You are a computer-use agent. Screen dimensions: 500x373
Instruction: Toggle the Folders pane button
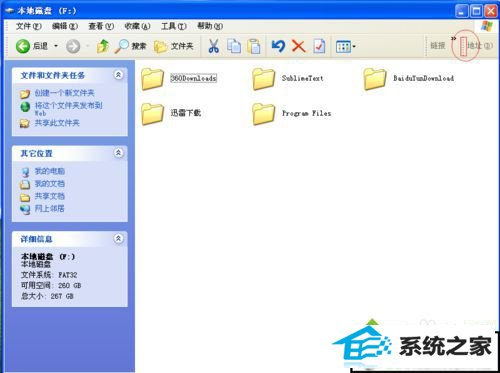point(174,46)
